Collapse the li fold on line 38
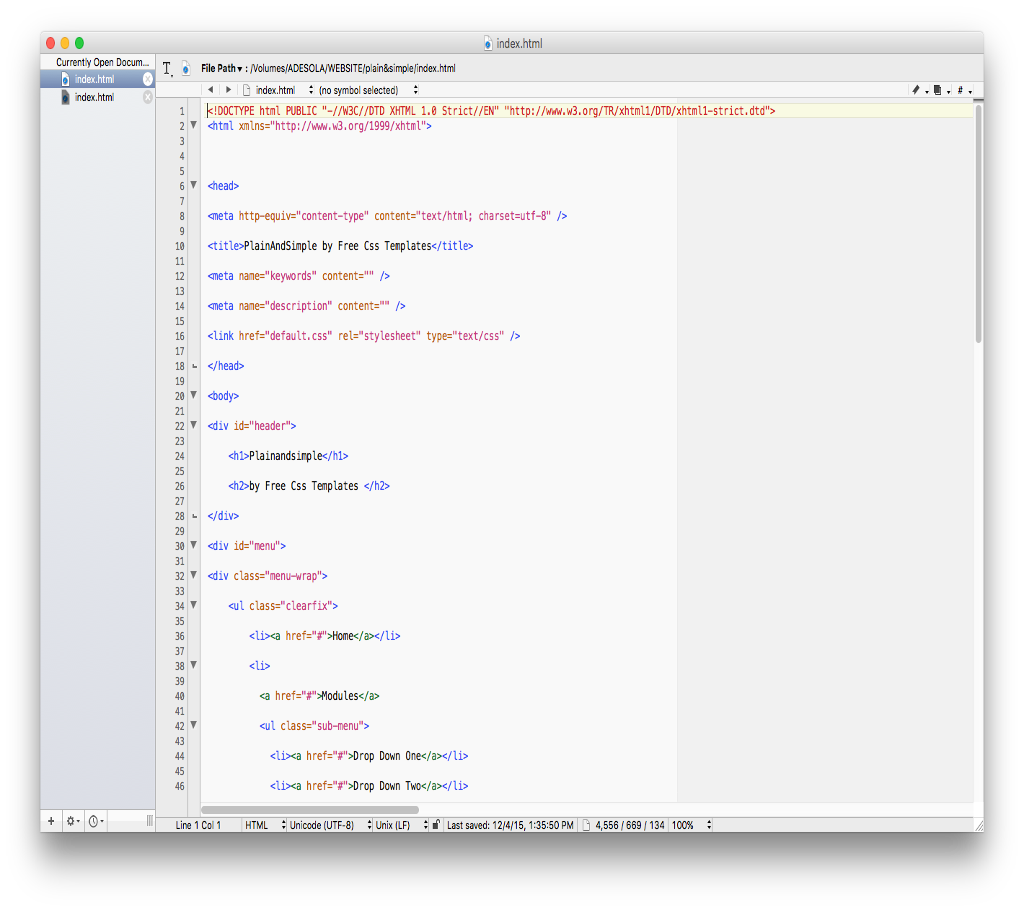Screen dimensions: 1024x912 (x=193, y=665)
